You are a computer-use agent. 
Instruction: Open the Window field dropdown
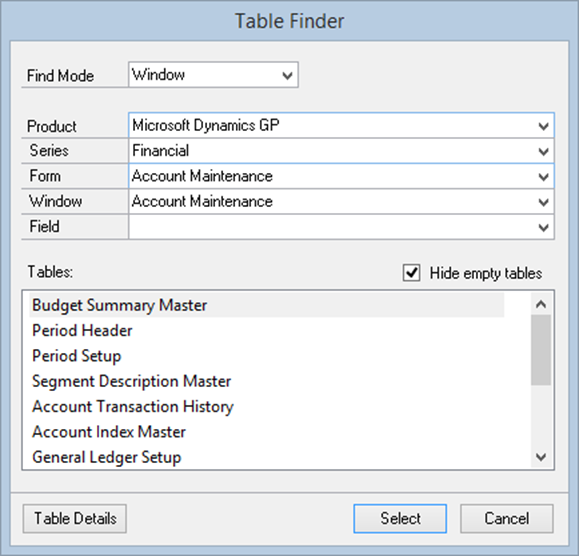(x=341, y=202)
